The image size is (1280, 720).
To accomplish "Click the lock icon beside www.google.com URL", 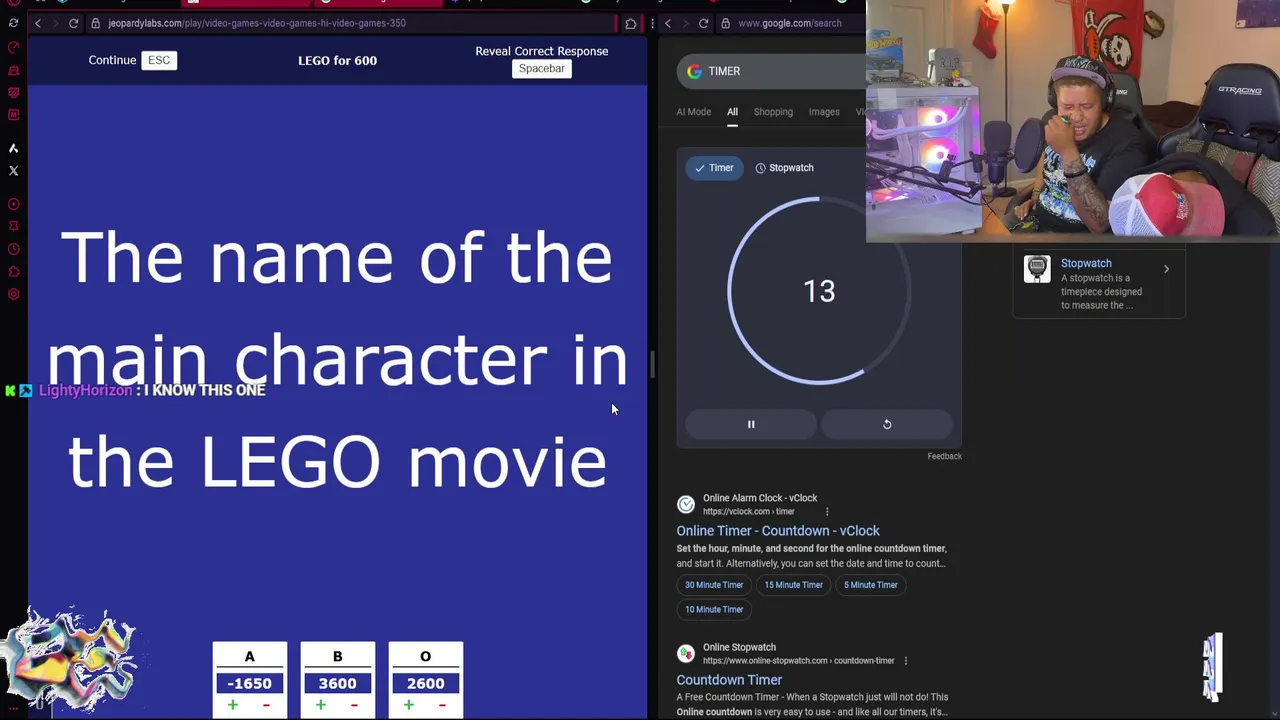I will pyautogui.click(x=725, y=23).
